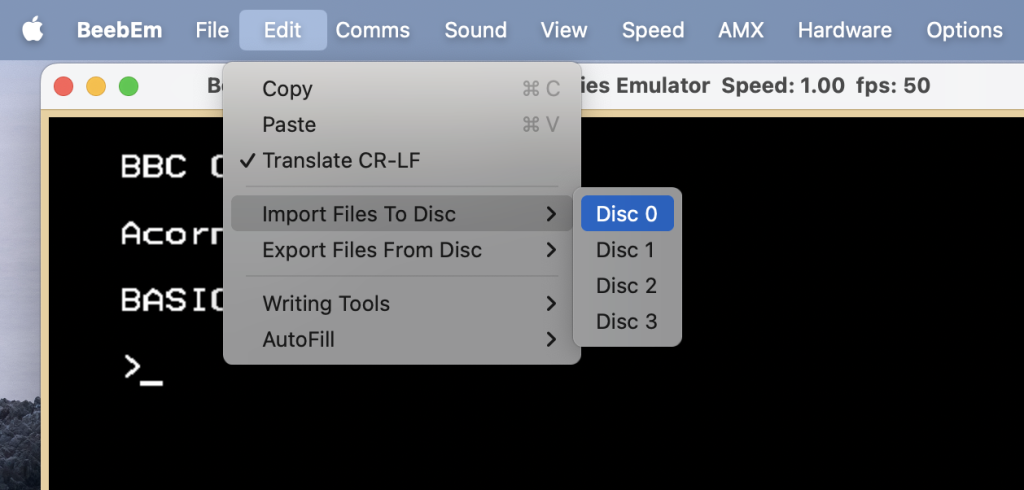The width and height of the screenshot is (1024, 490).
Task: Expand the Import Files To Disc submenu arrow
Action: point(551,214)
